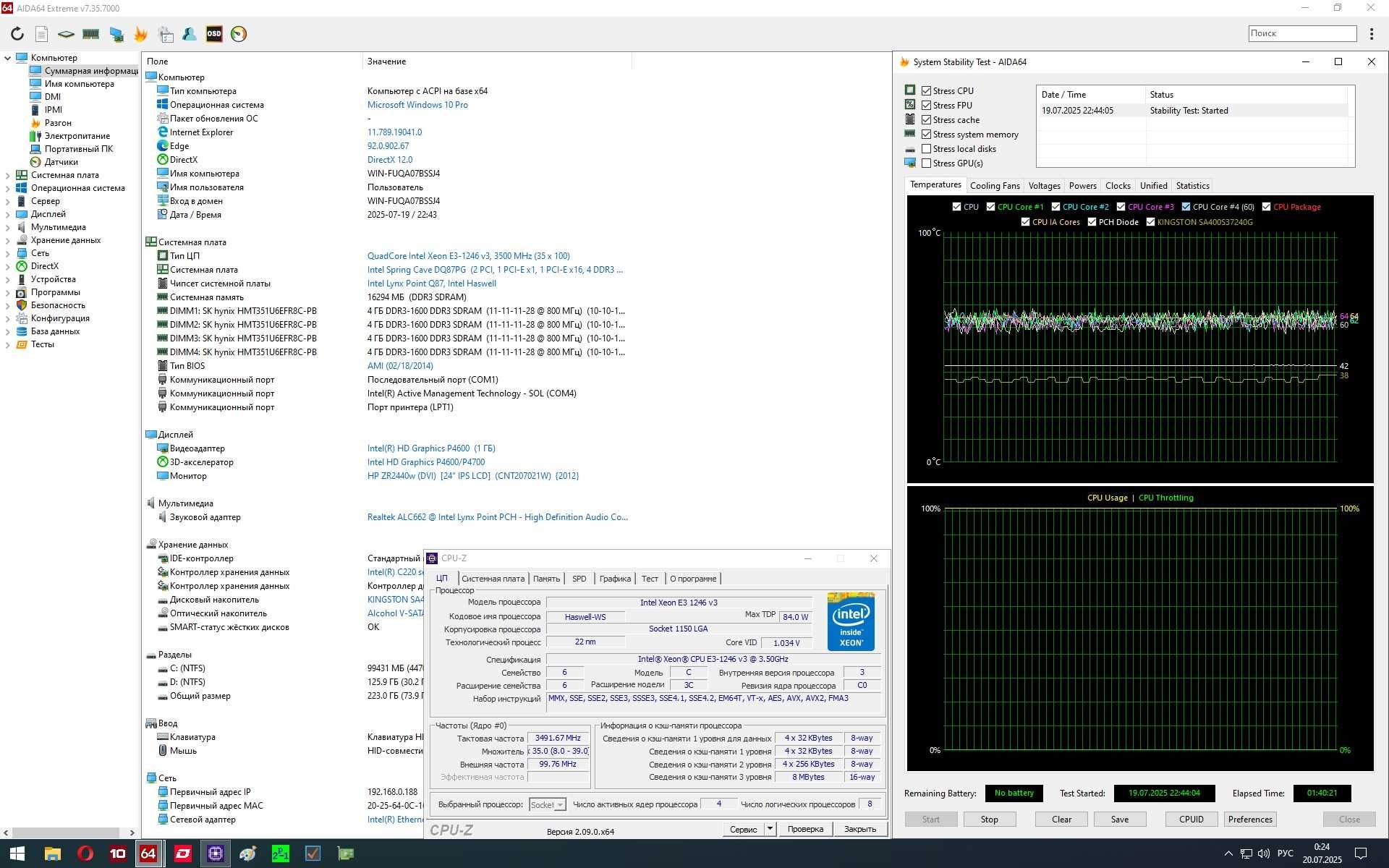Click the Поиск search field
The image size is (1389, 868).
1302,33
